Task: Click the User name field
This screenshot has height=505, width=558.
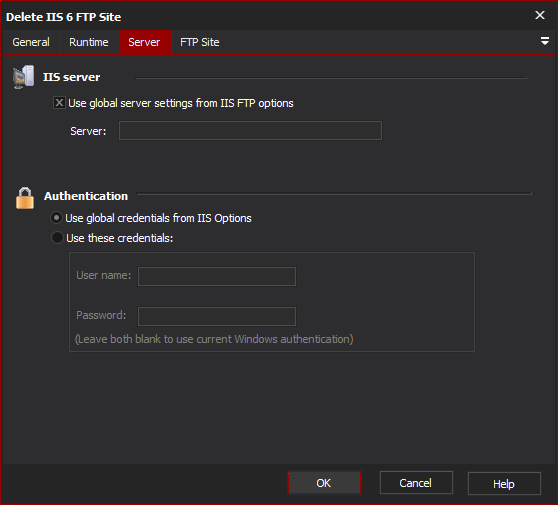Action: point(217,276)
